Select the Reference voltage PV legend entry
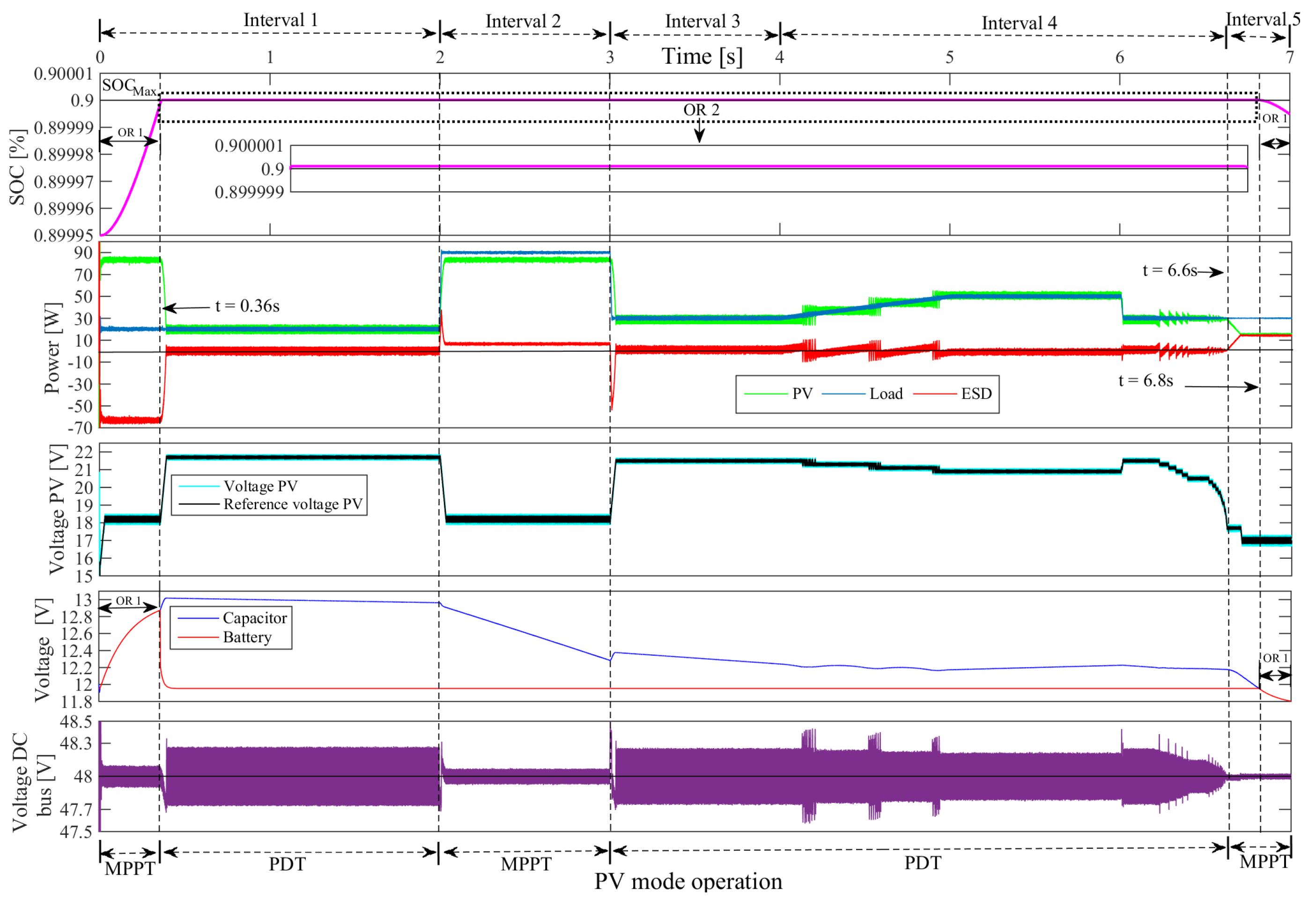The image size is (1316, 898). pos(293,504)
